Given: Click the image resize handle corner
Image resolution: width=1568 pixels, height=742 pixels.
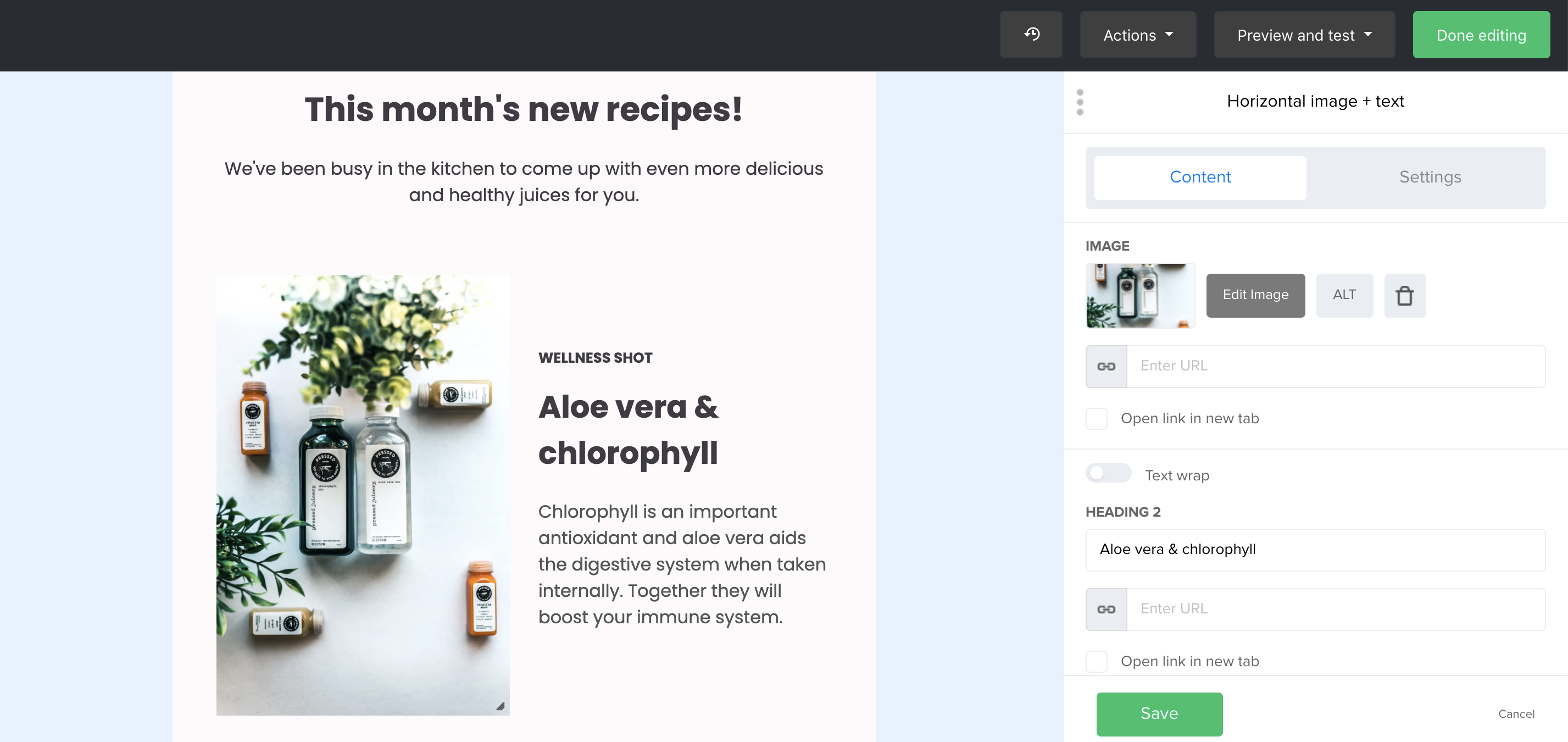Looking at the screenshot, I should tap(501, 706).
